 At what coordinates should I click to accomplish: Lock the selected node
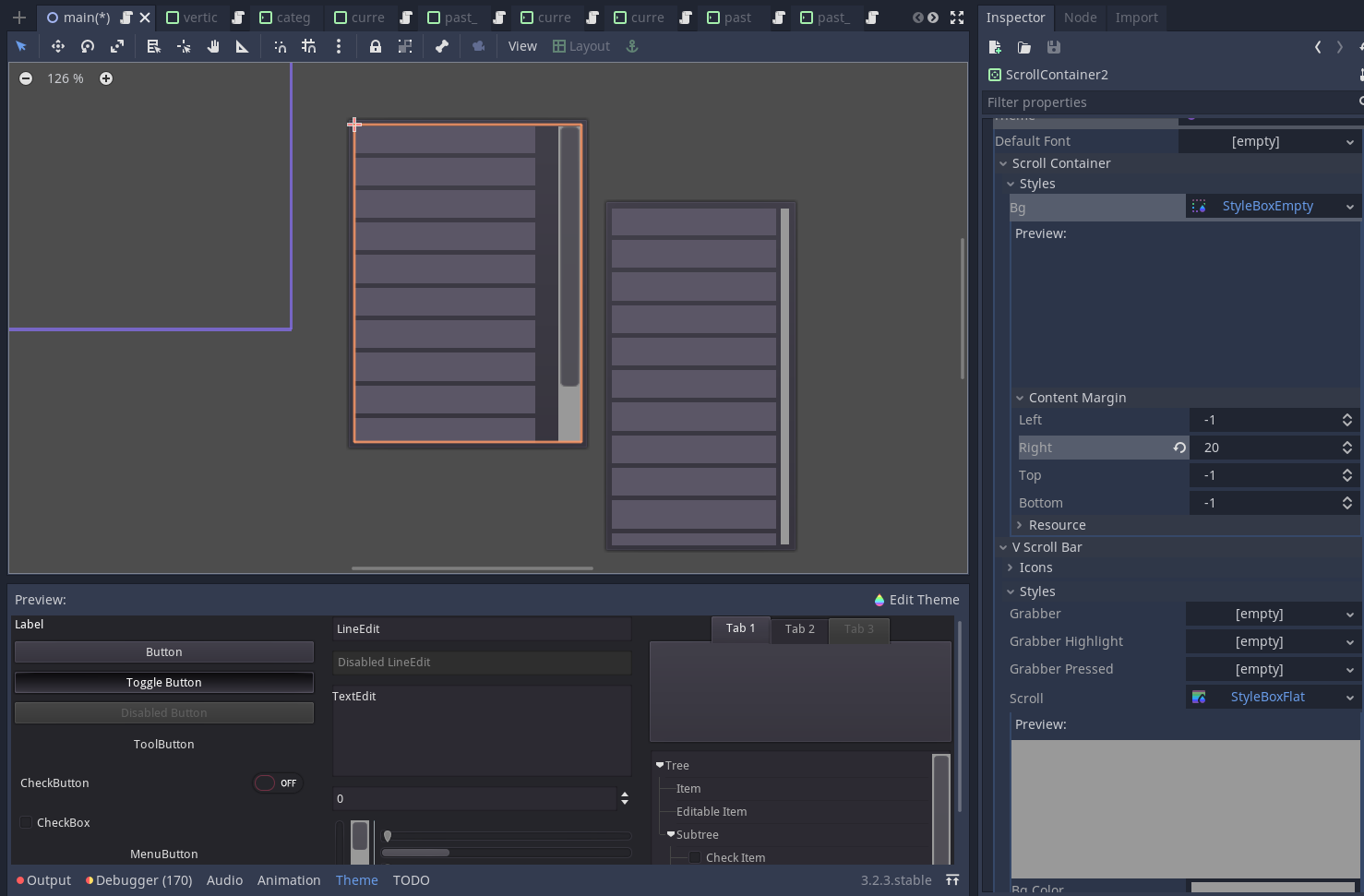(x=375, y=46)
